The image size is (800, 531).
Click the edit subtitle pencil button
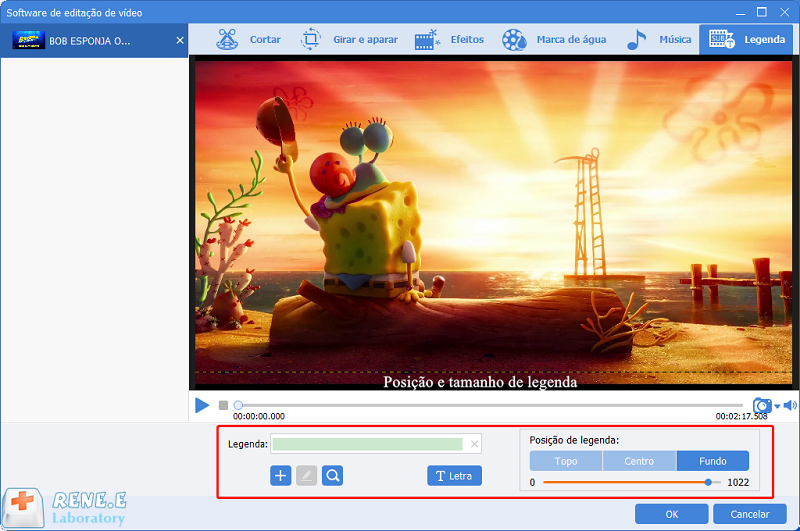pos(307,476)
